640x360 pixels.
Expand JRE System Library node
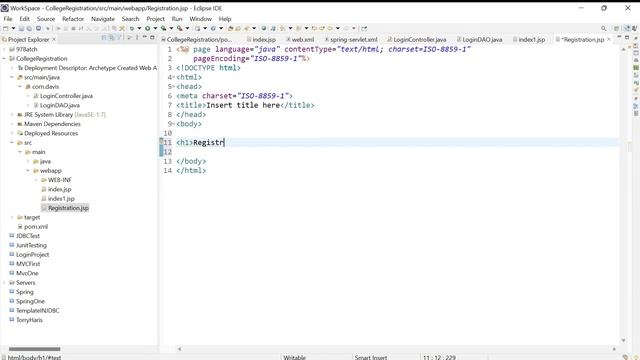click(x=12, y=115)
